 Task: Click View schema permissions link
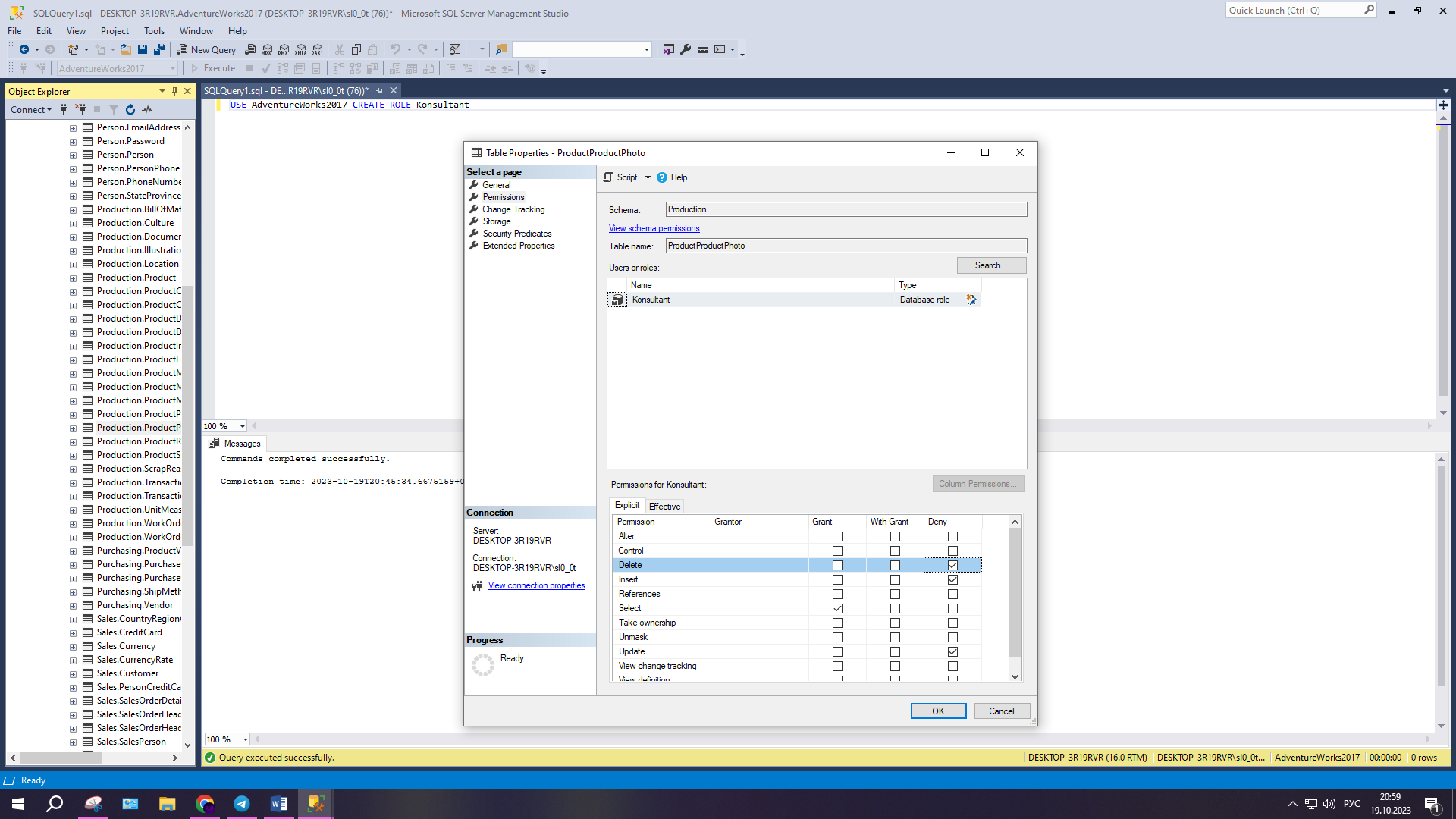pyautogui.click(x=654, y=228)
